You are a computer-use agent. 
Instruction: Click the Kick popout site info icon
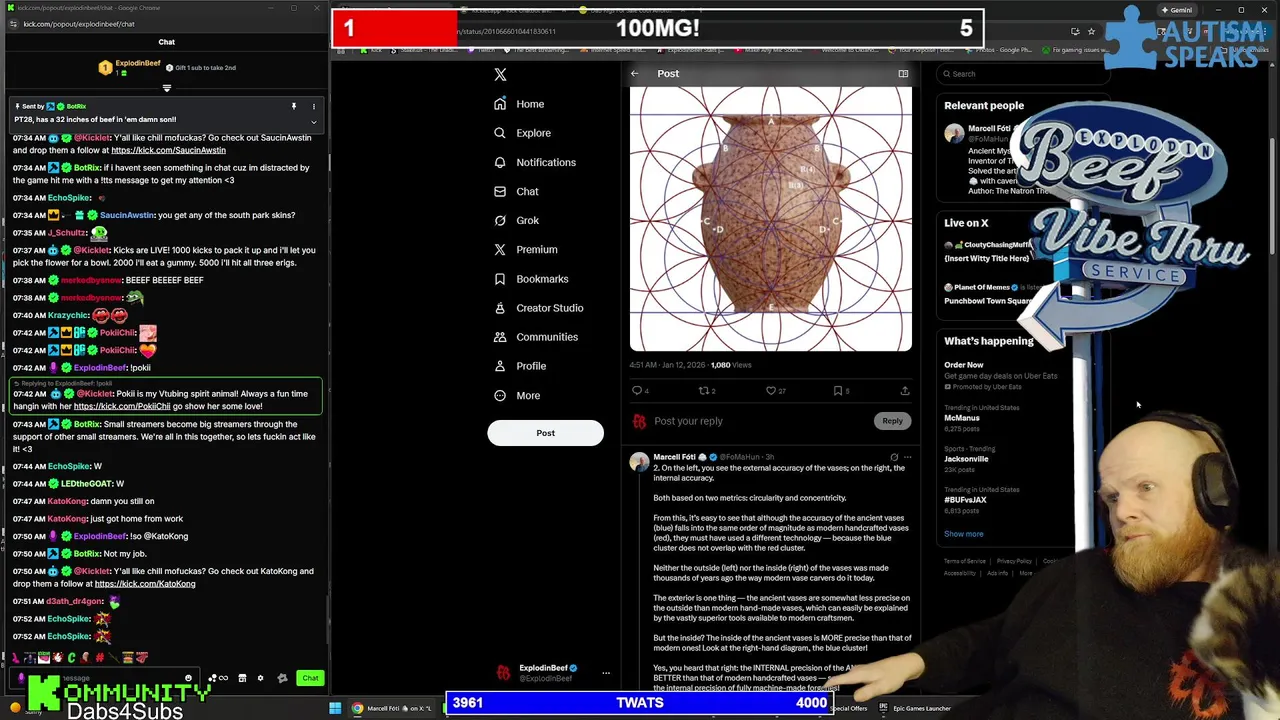click(x=11, y=24)
